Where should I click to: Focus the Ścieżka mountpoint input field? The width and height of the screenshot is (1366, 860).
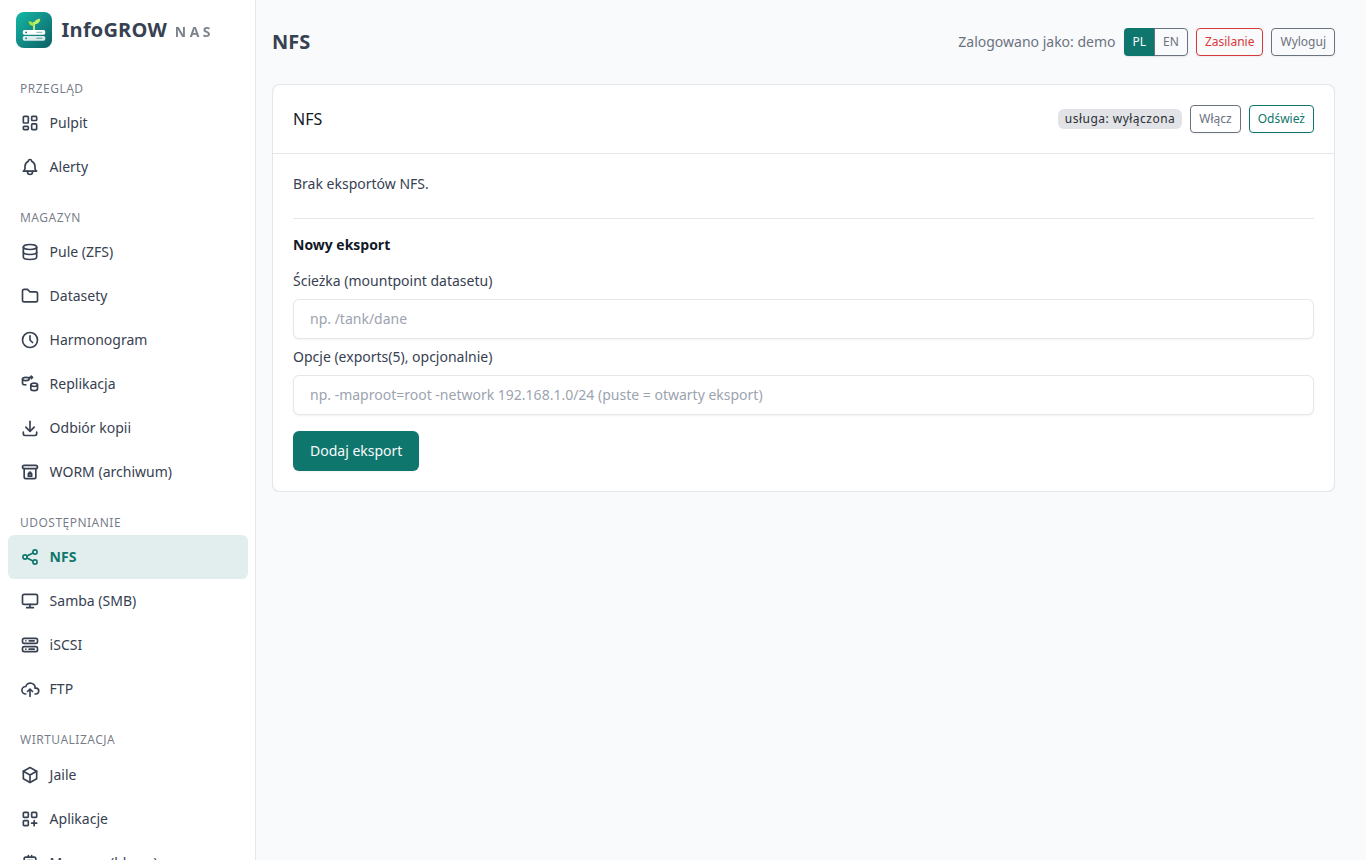[x=803, y=319]
